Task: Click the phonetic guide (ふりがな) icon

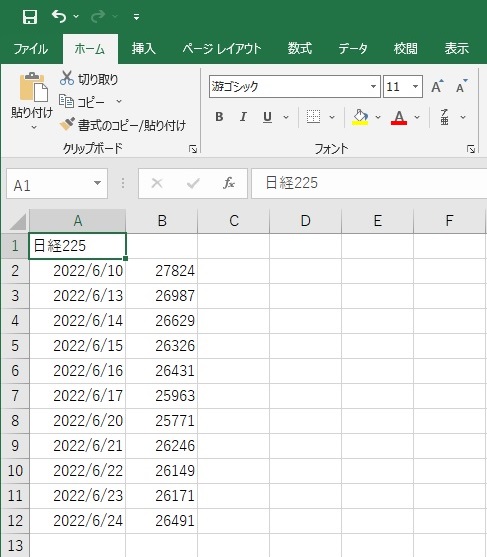Action: tap(444, 117)
